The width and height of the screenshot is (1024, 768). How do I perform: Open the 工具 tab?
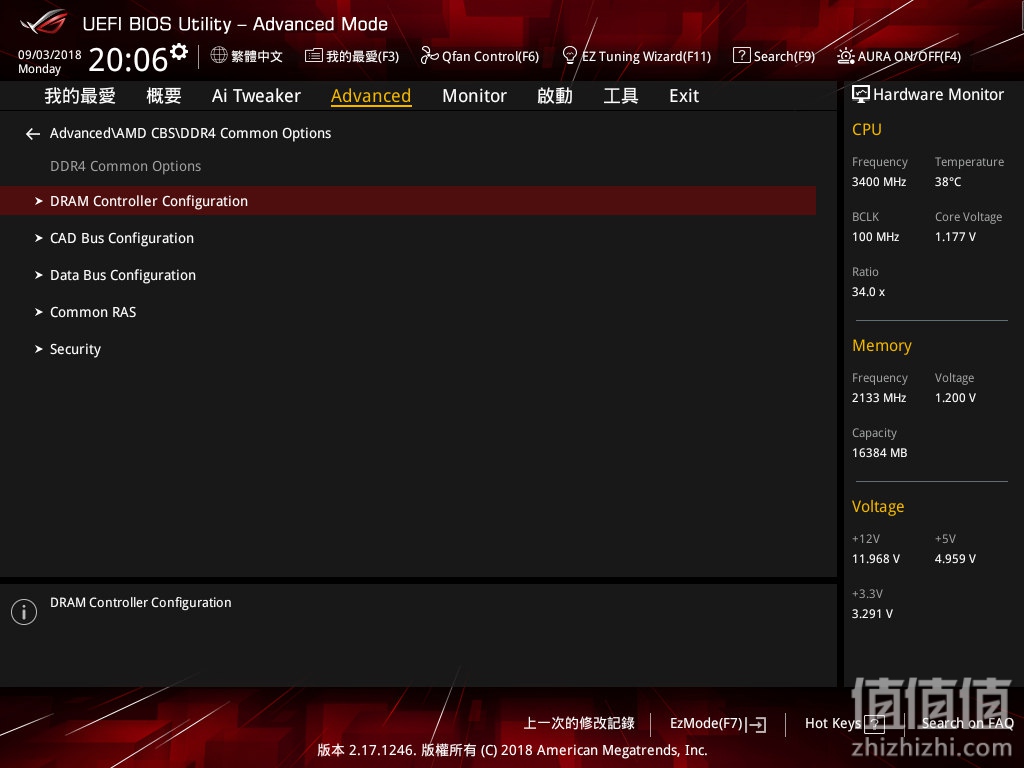621,96
